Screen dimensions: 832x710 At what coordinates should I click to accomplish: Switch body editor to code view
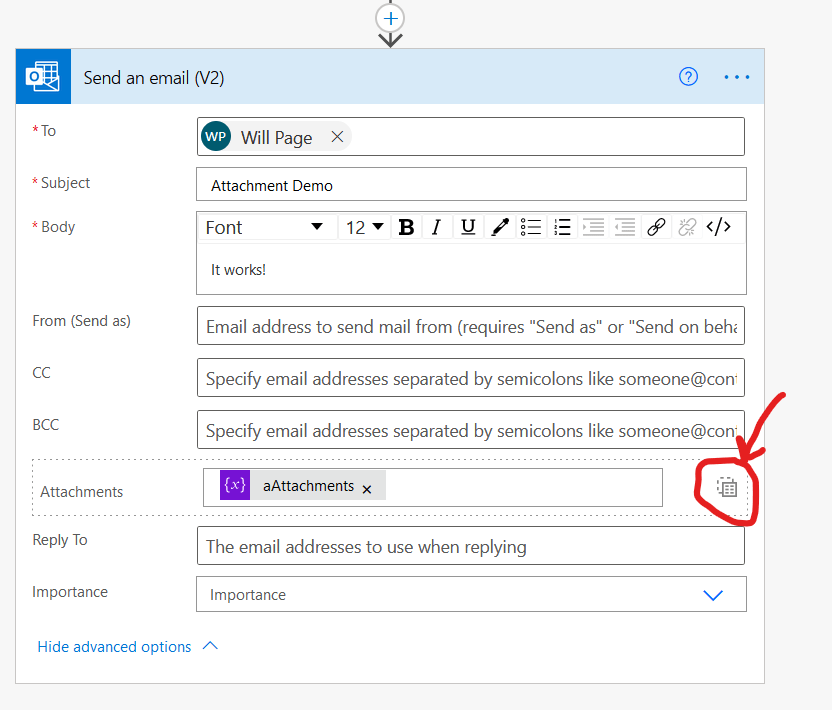point(718,227)
